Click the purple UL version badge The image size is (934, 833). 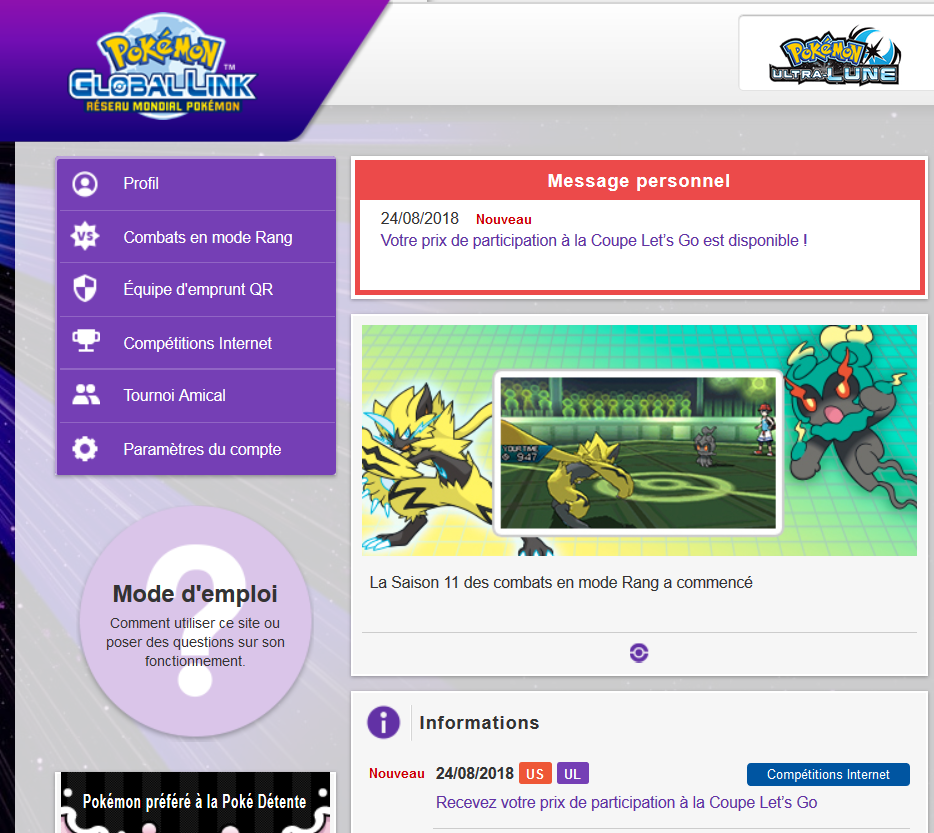[572, 773]
